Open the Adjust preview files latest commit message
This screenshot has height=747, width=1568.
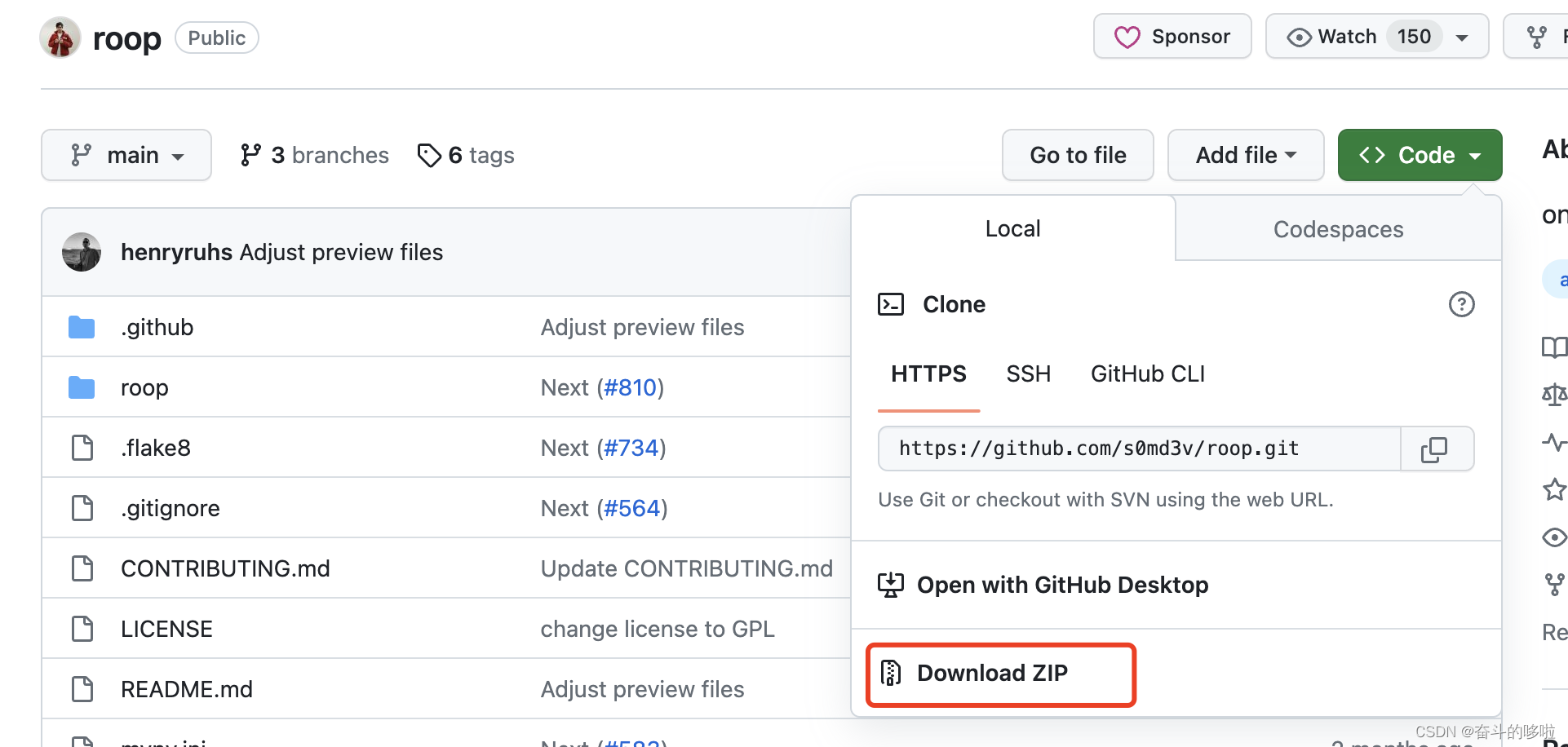(341, 253)
